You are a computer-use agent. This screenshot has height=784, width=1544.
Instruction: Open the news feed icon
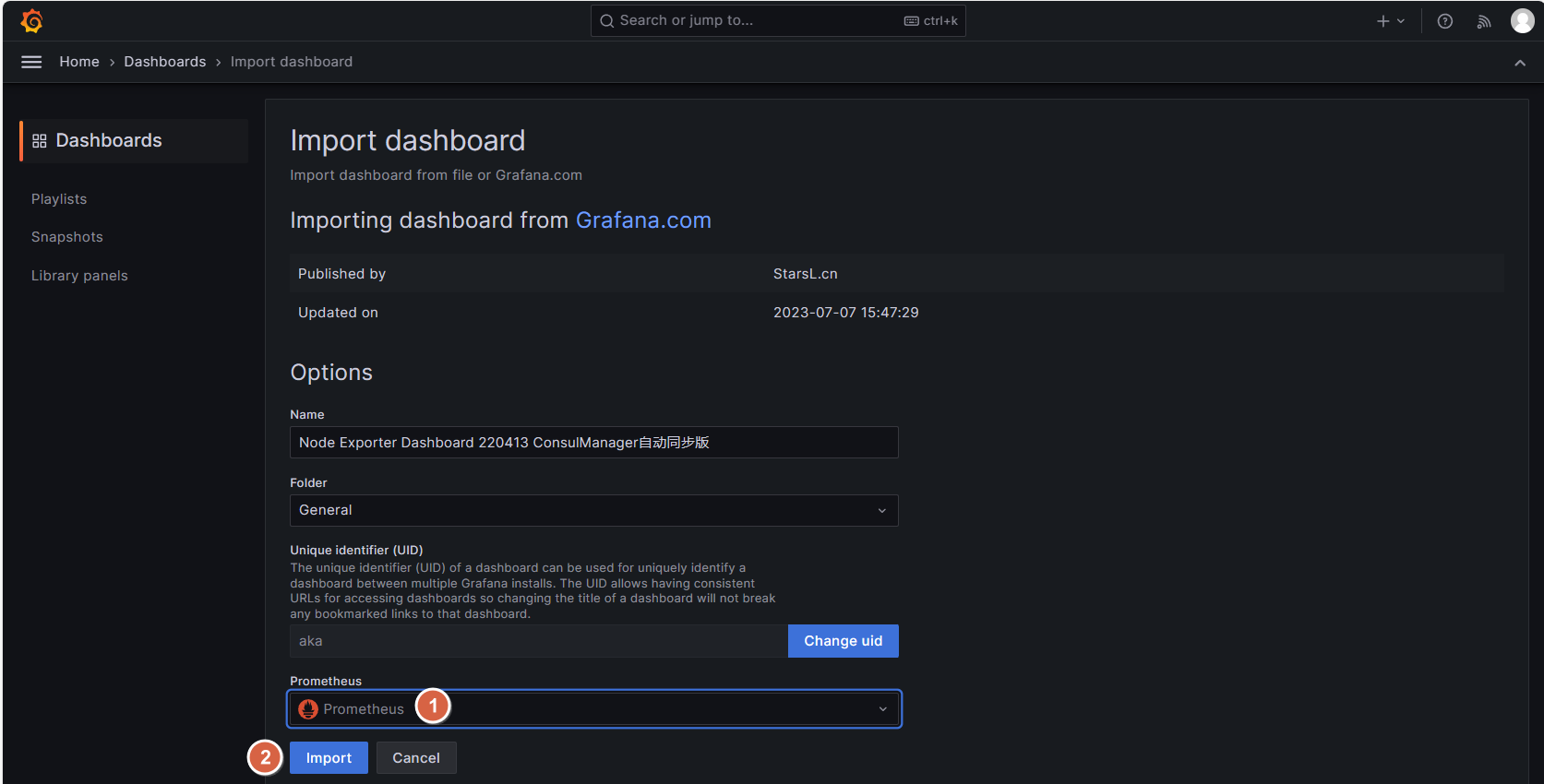coord(1484,21)
